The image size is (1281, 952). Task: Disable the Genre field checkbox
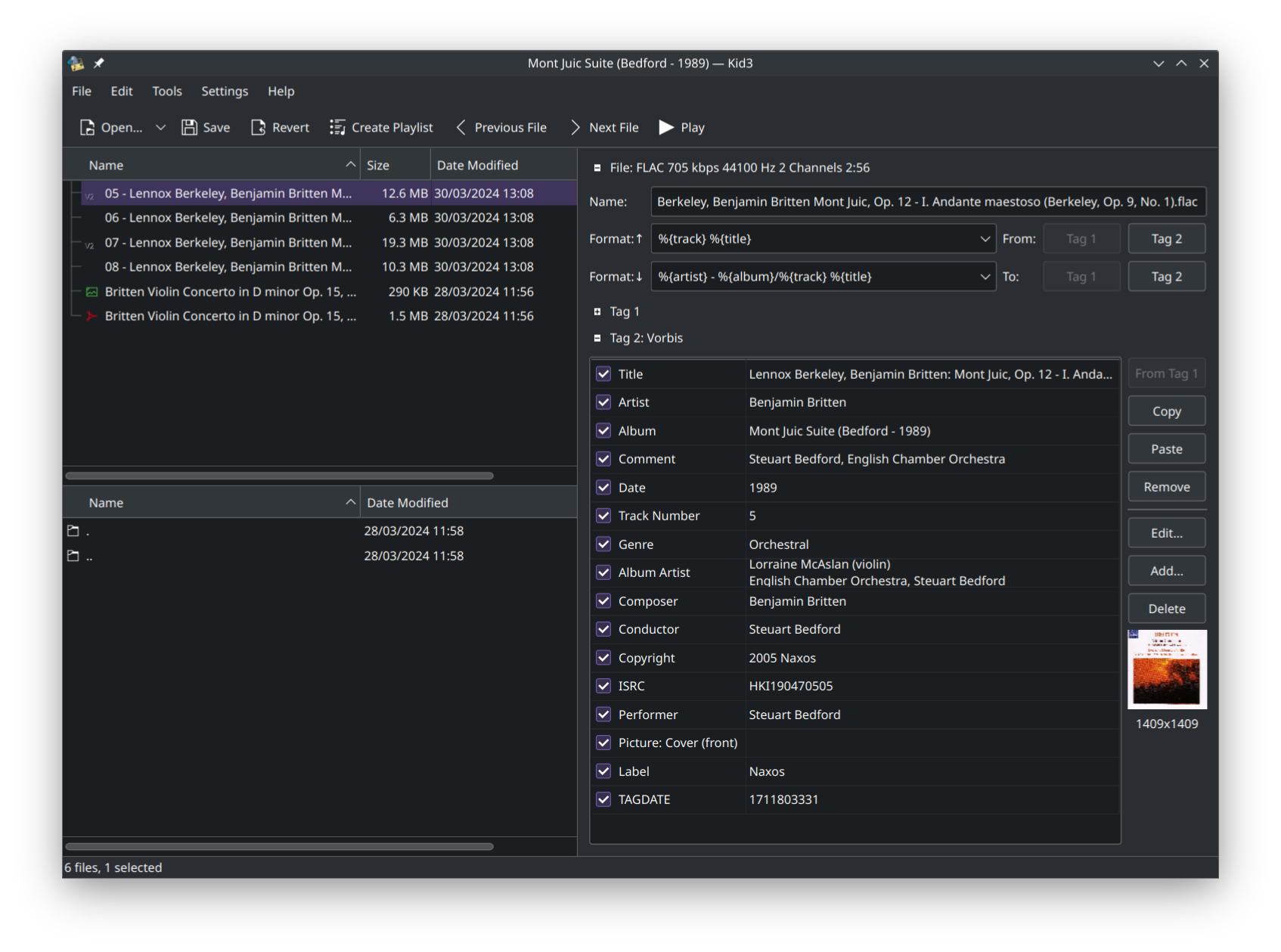click(x=603, y=544)
